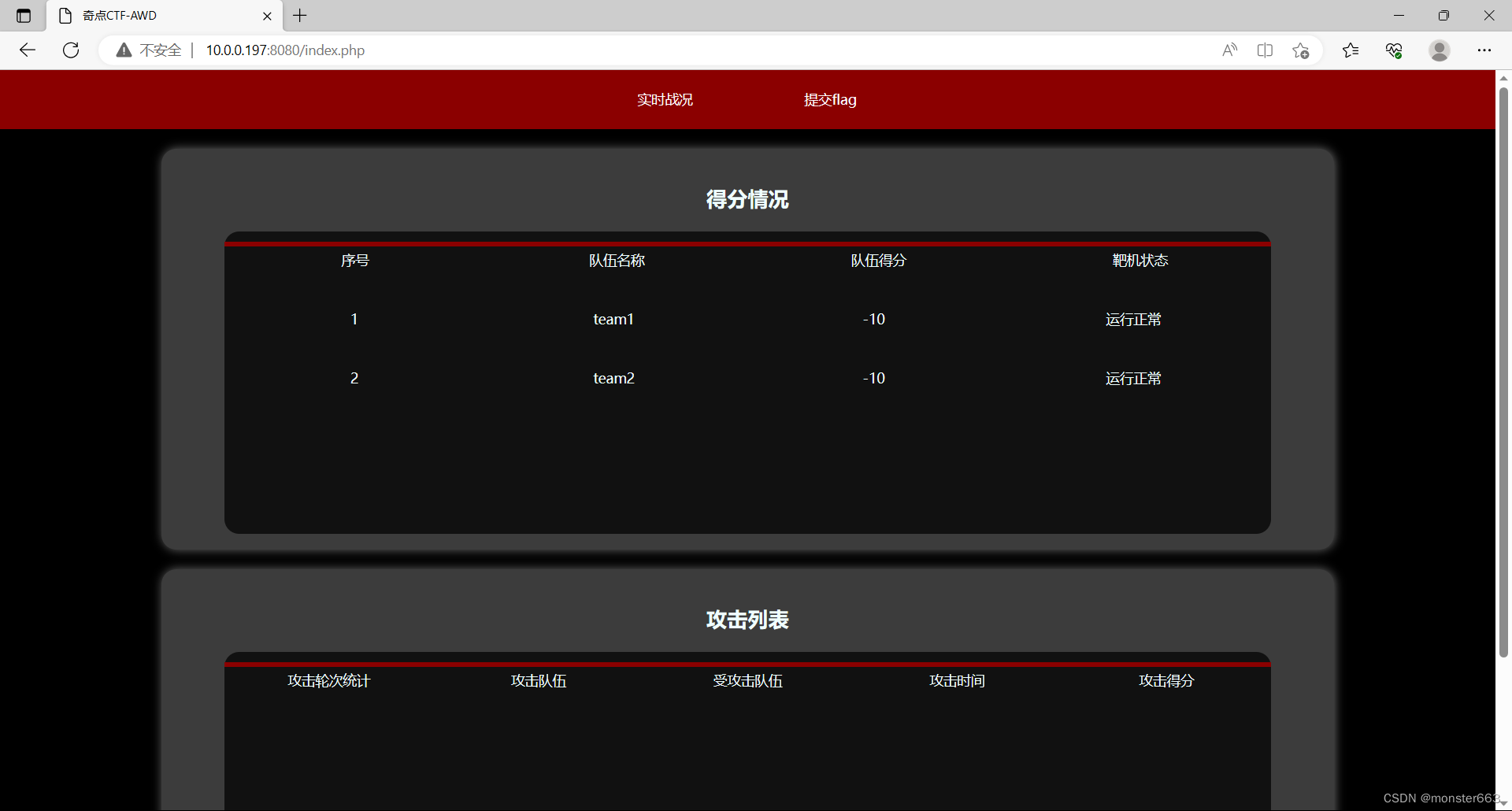The width and height of the screenshot is (1512, 811).
Task: Open the 提交flag navigation link
Action: tap(830, 100)
